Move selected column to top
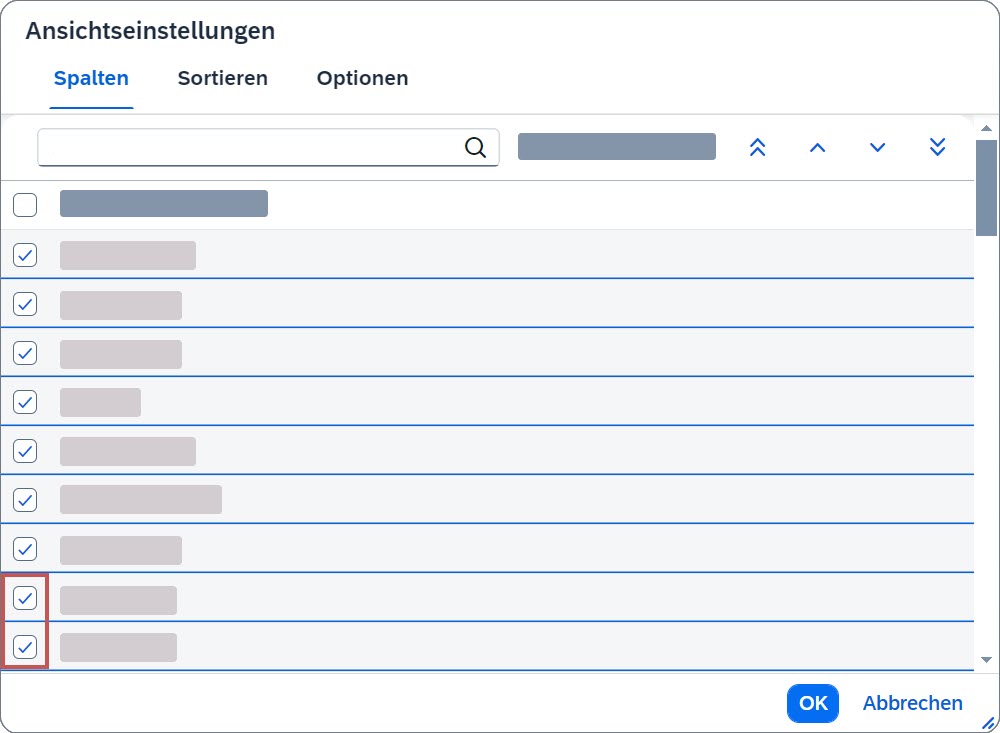The image size is (1000, 733). [x=758, y=148]
